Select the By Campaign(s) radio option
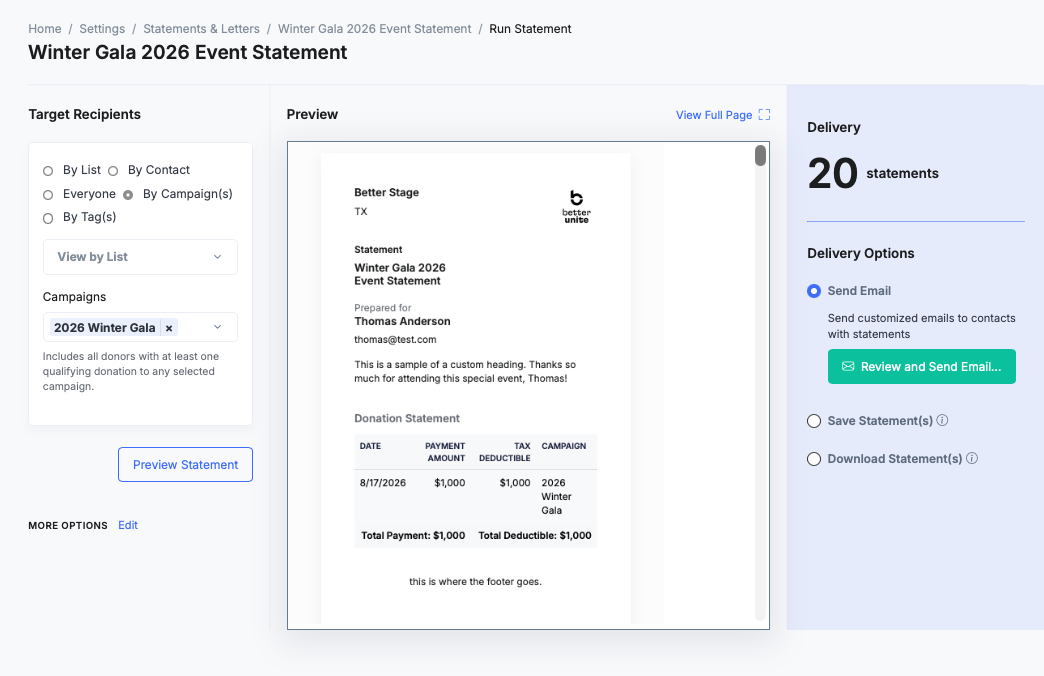 [x=128, y=195]
